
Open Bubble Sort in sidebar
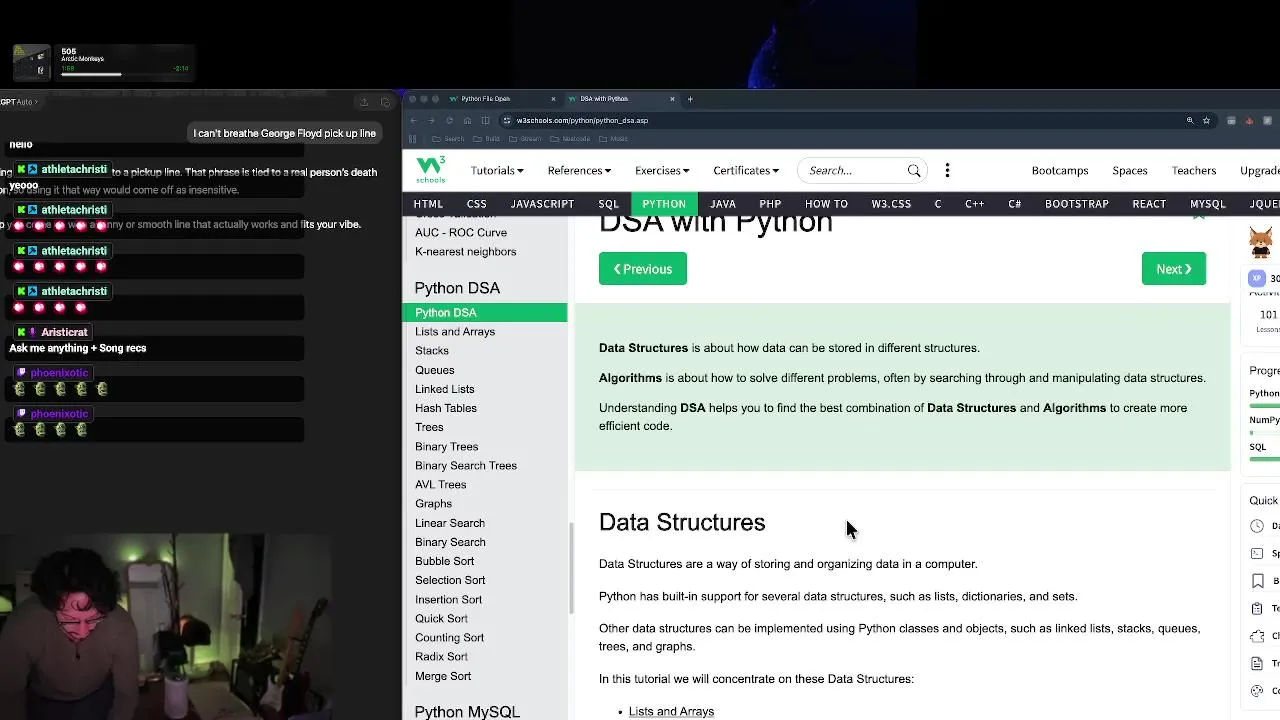[x=445, y=562]
